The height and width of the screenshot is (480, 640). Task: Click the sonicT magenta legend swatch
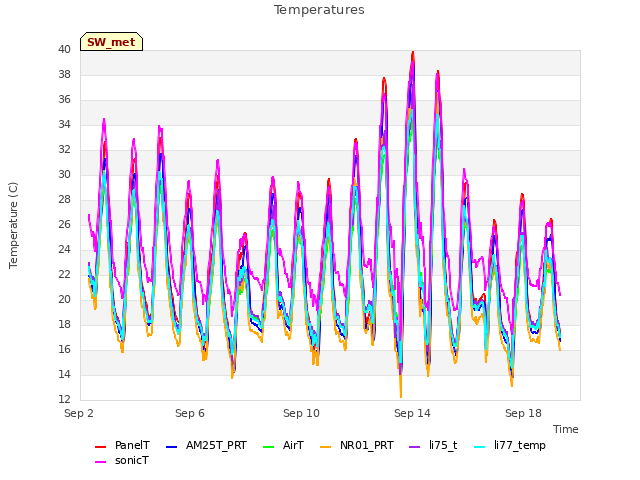100,462
